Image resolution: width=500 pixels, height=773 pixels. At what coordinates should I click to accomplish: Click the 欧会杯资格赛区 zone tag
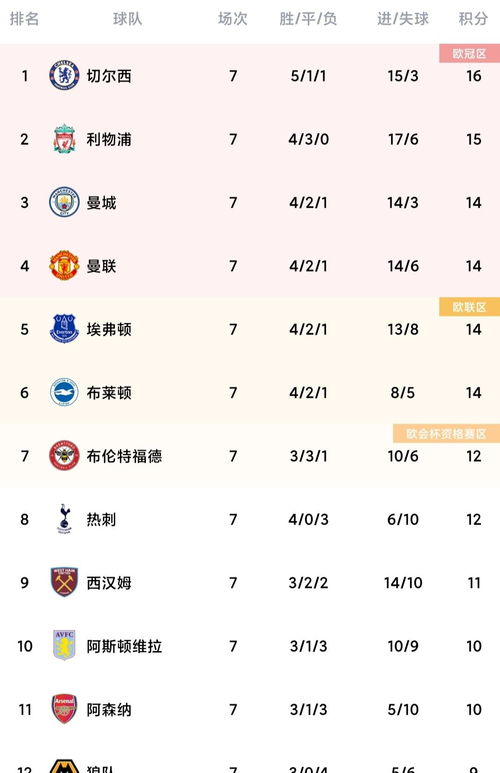[446, 433]
